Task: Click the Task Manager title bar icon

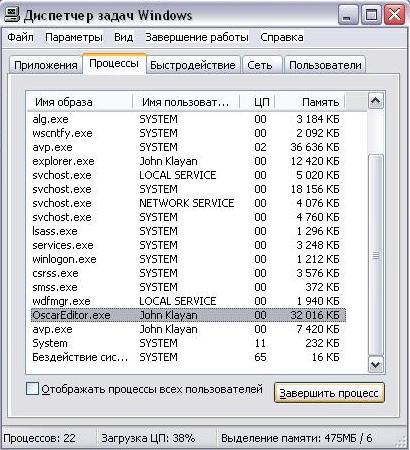Action: point(11,15)
